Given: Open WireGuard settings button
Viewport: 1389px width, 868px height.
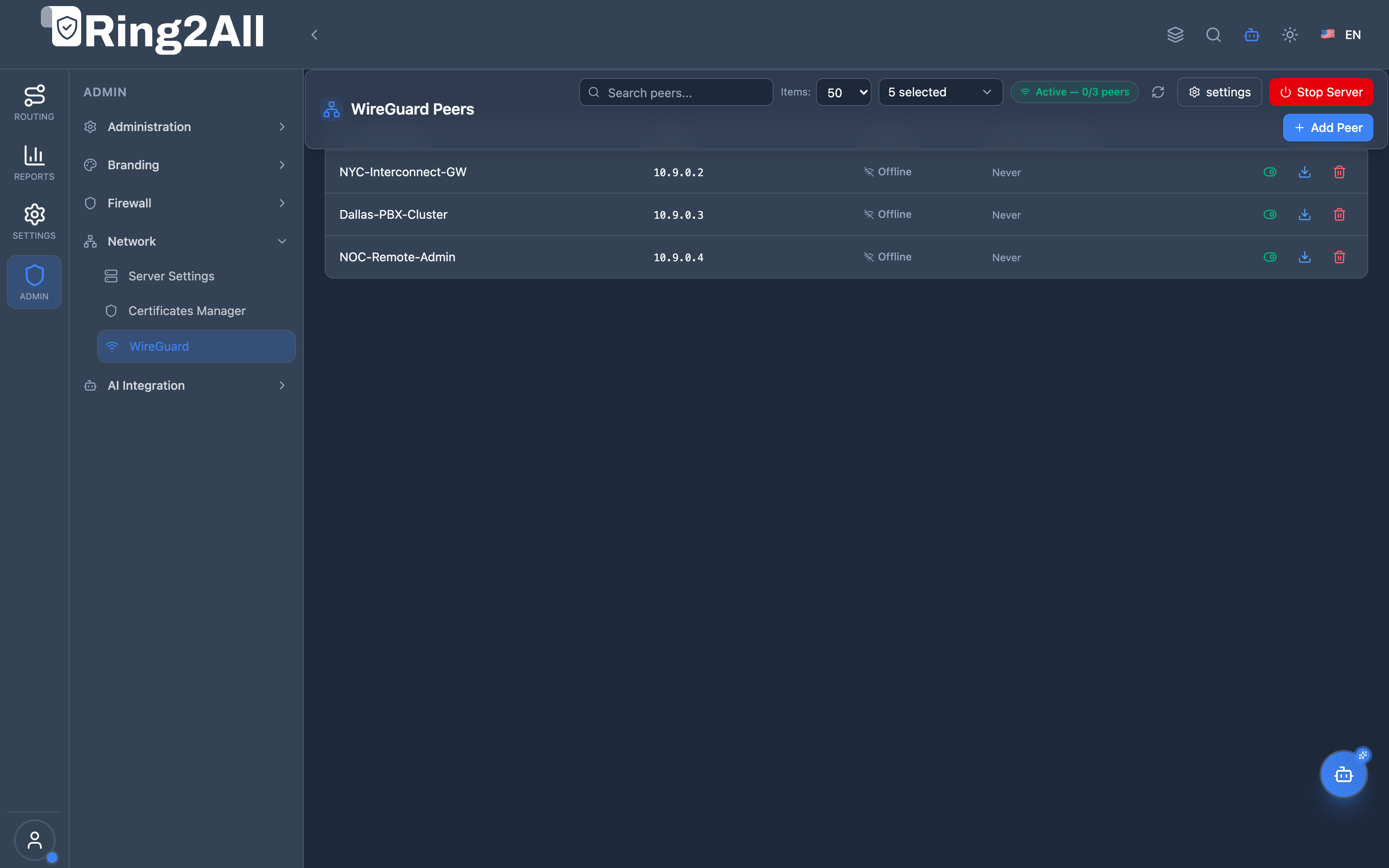Looking at the screenshot, I should pyautogui.click(x=1219, y=92).
